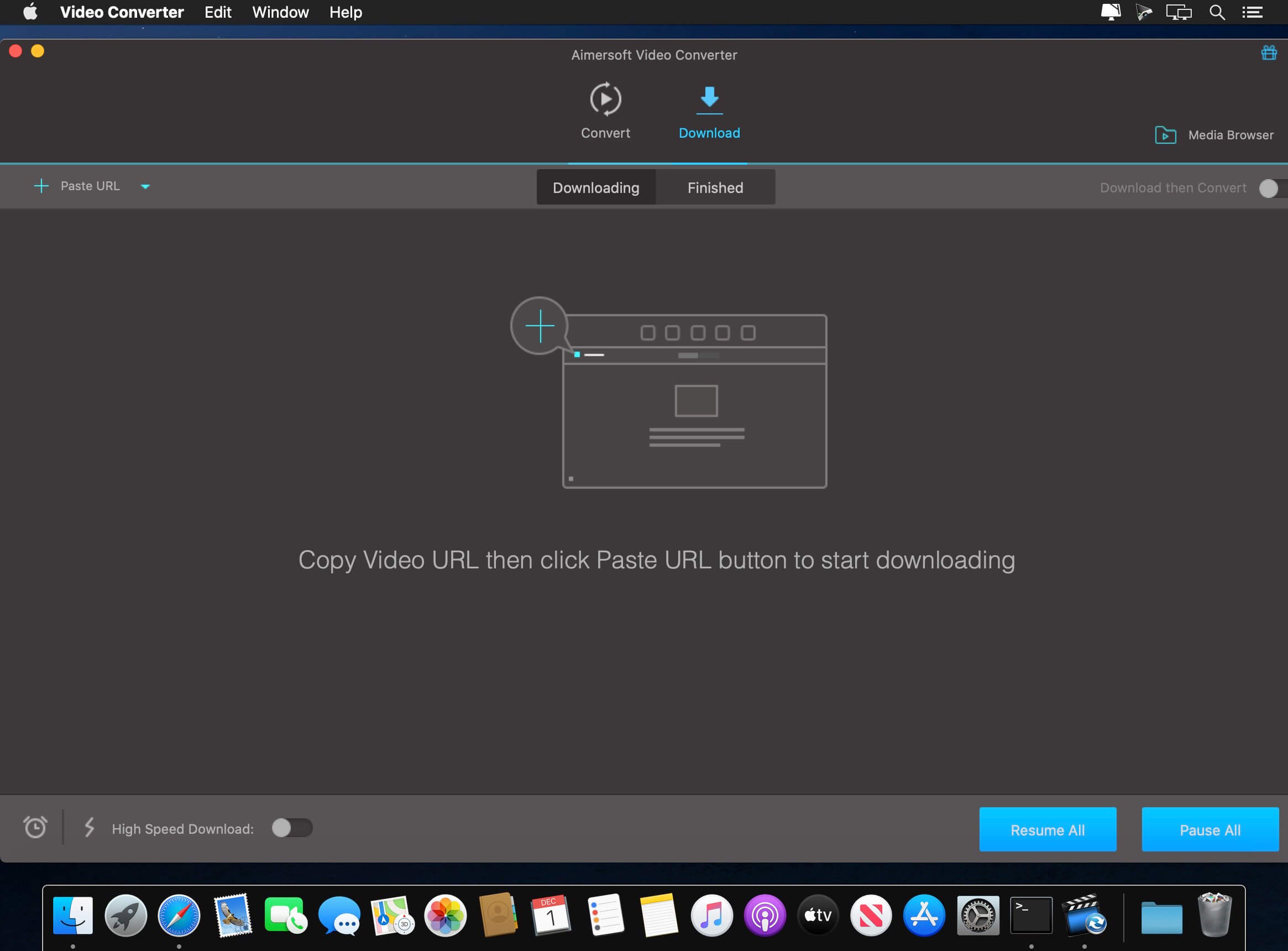Viewport: 1288px width, 951px height.
Task: Enable Download then Convert switch
Action: click(1273, 188)
